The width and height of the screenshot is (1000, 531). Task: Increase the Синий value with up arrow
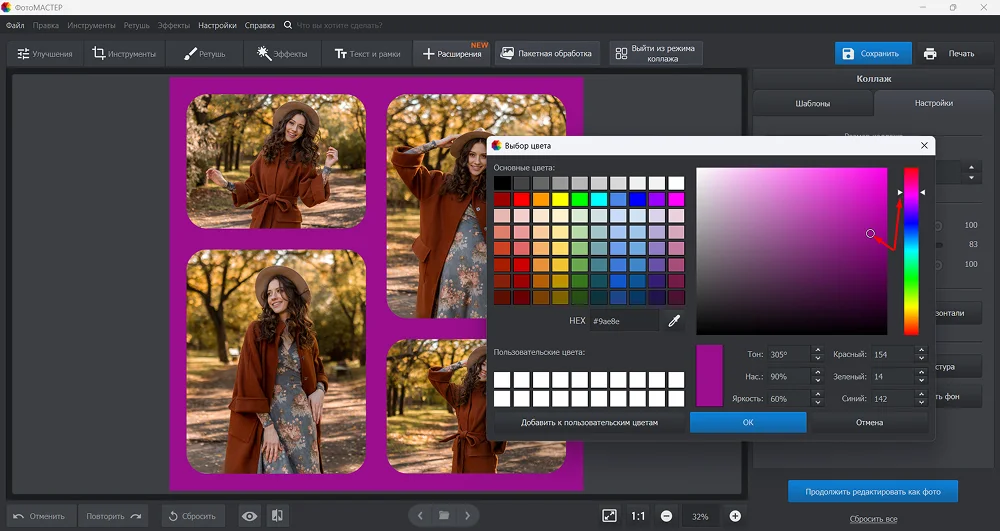point(921,394)
